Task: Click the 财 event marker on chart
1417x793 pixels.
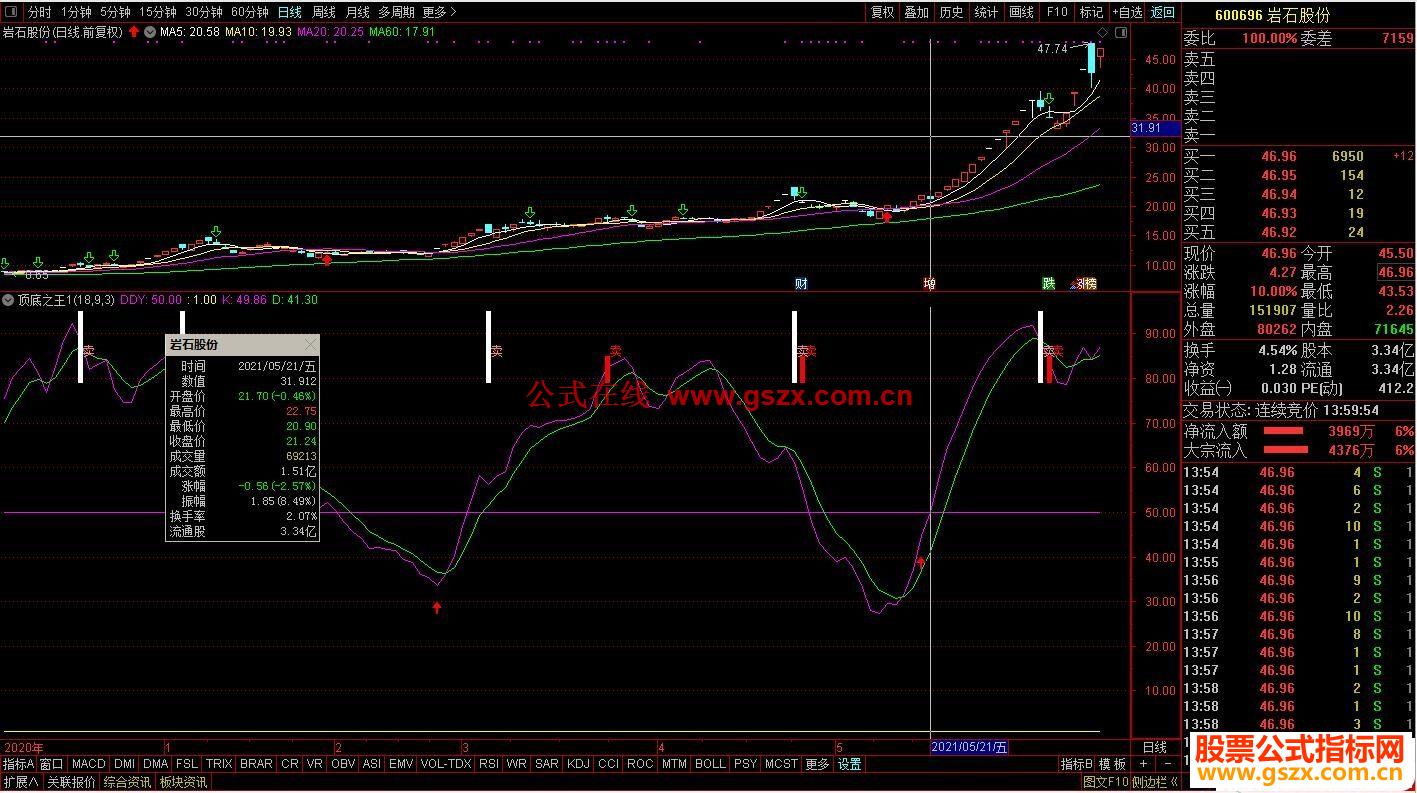Action: [801, 283]
